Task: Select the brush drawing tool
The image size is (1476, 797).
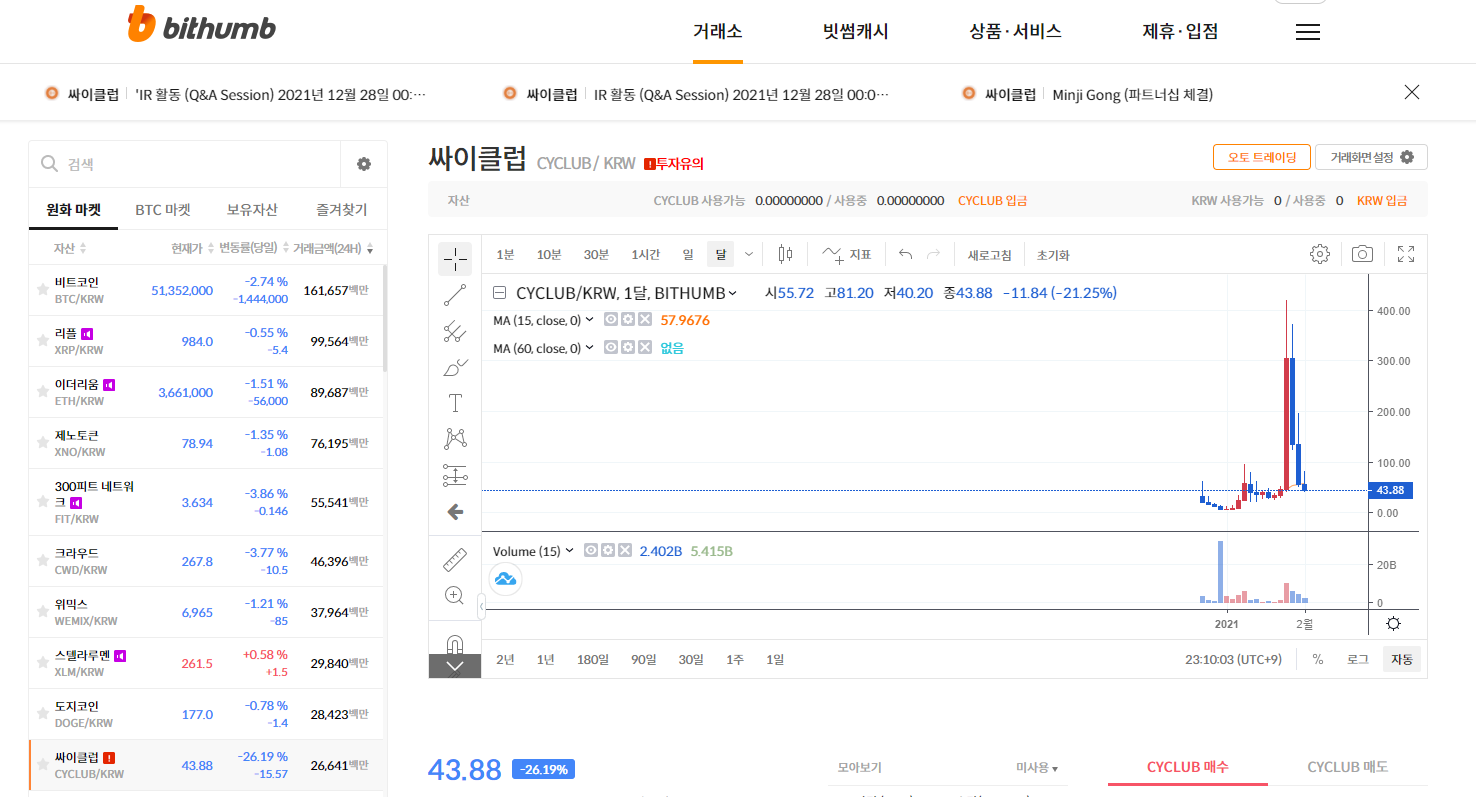Action: 455,367
